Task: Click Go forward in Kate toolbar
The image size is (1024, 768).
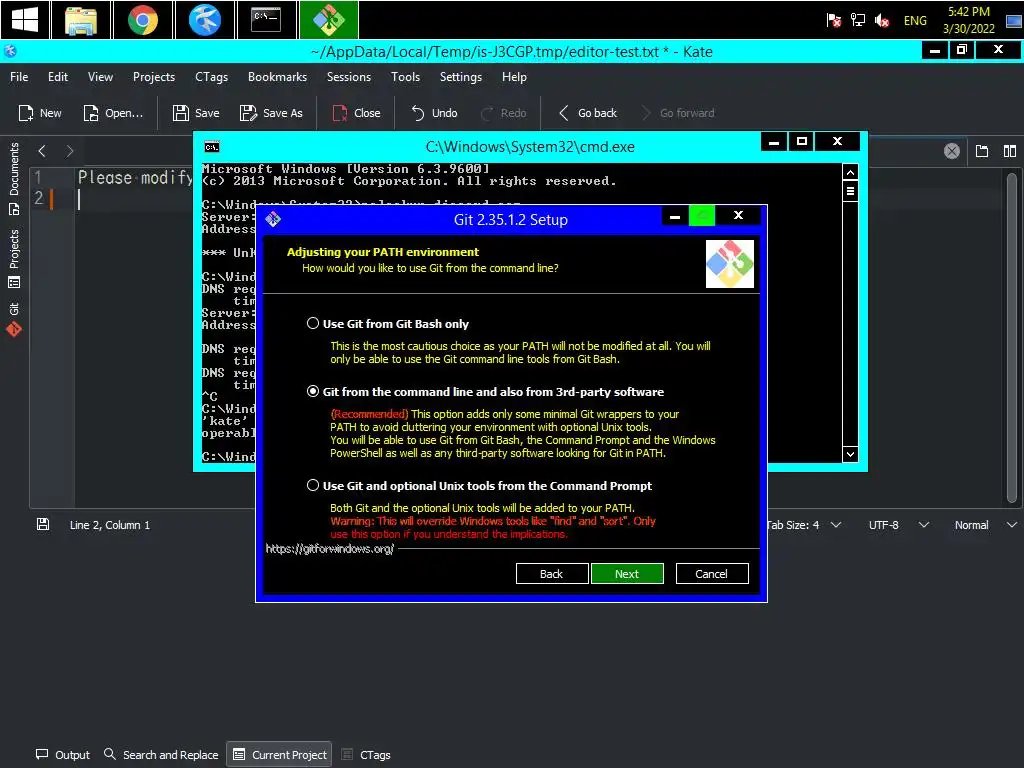Action: (x=678, y=113)
